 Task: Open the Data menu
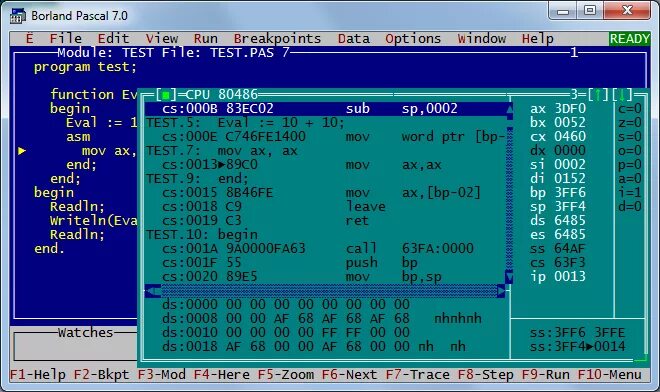(x=354, y=39)
